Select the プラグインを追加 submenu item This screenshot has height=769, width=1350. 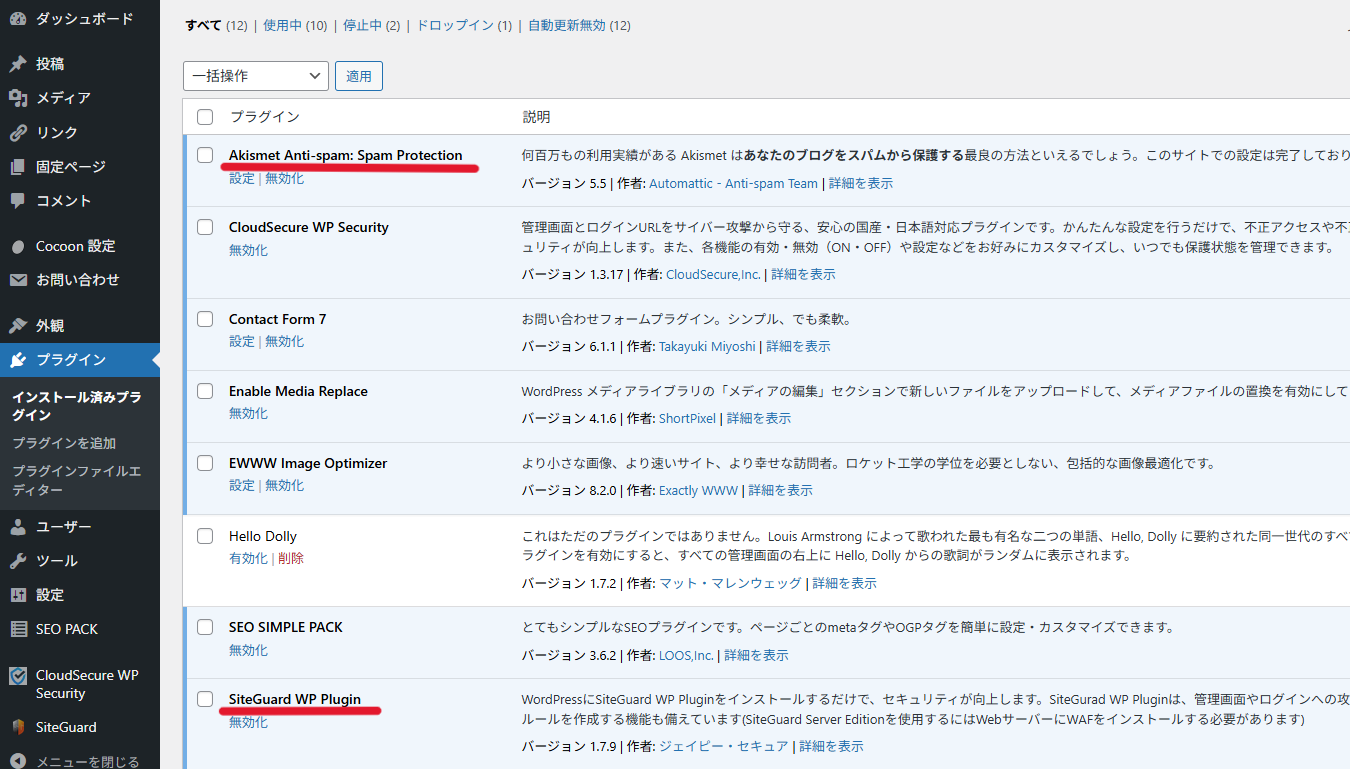point(64,443)
